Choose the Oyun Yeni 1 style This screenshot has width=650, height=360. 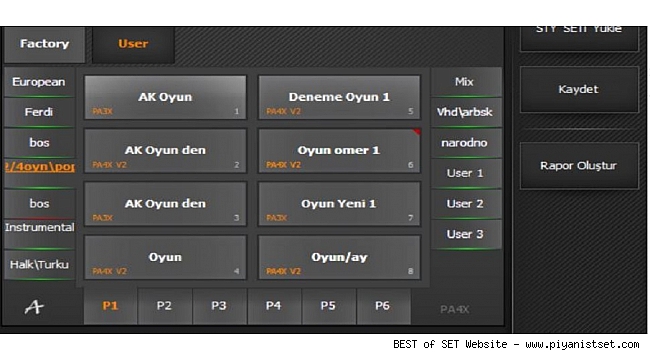coord(339,204)
